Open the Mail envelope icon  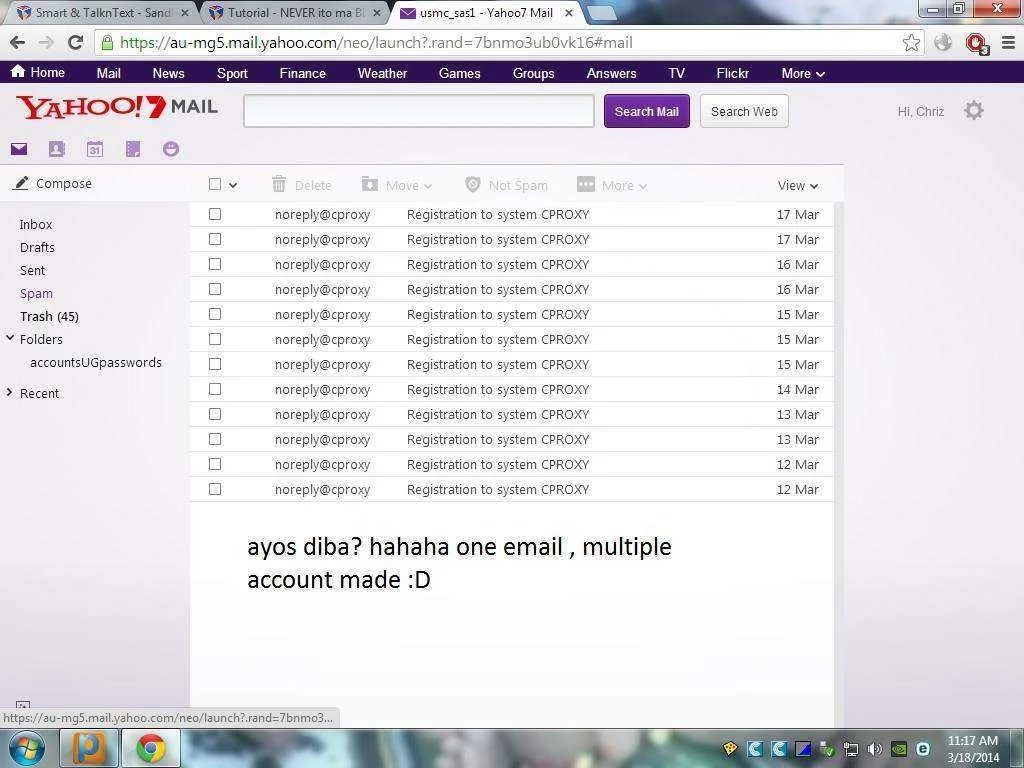tap(19, 149)
